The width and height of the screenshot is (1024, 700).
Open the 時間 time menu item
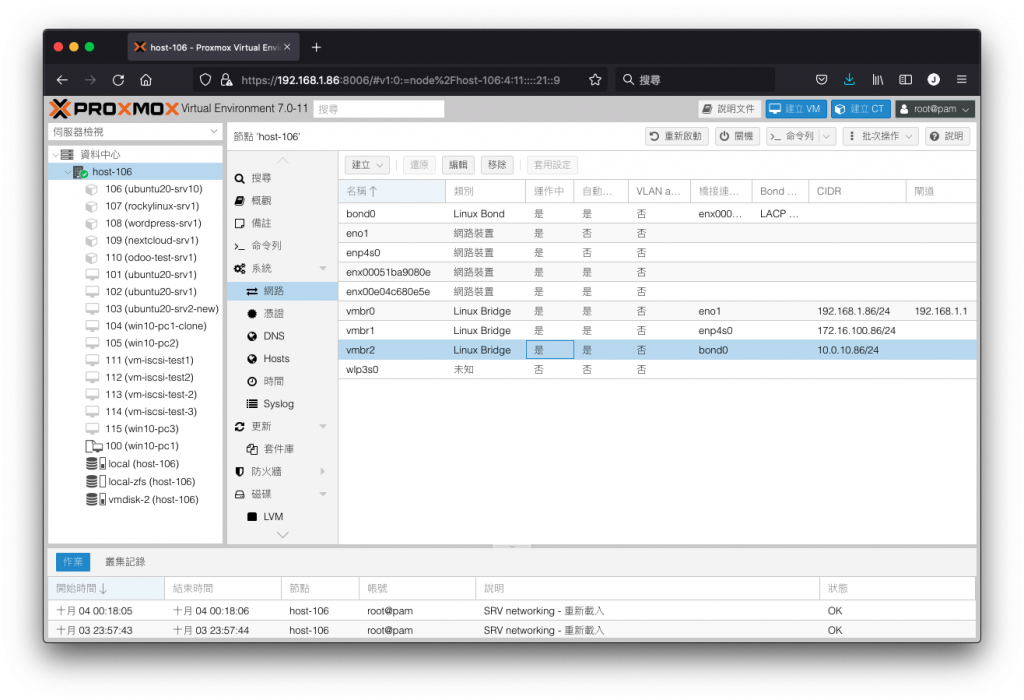(x=281, y=381)
